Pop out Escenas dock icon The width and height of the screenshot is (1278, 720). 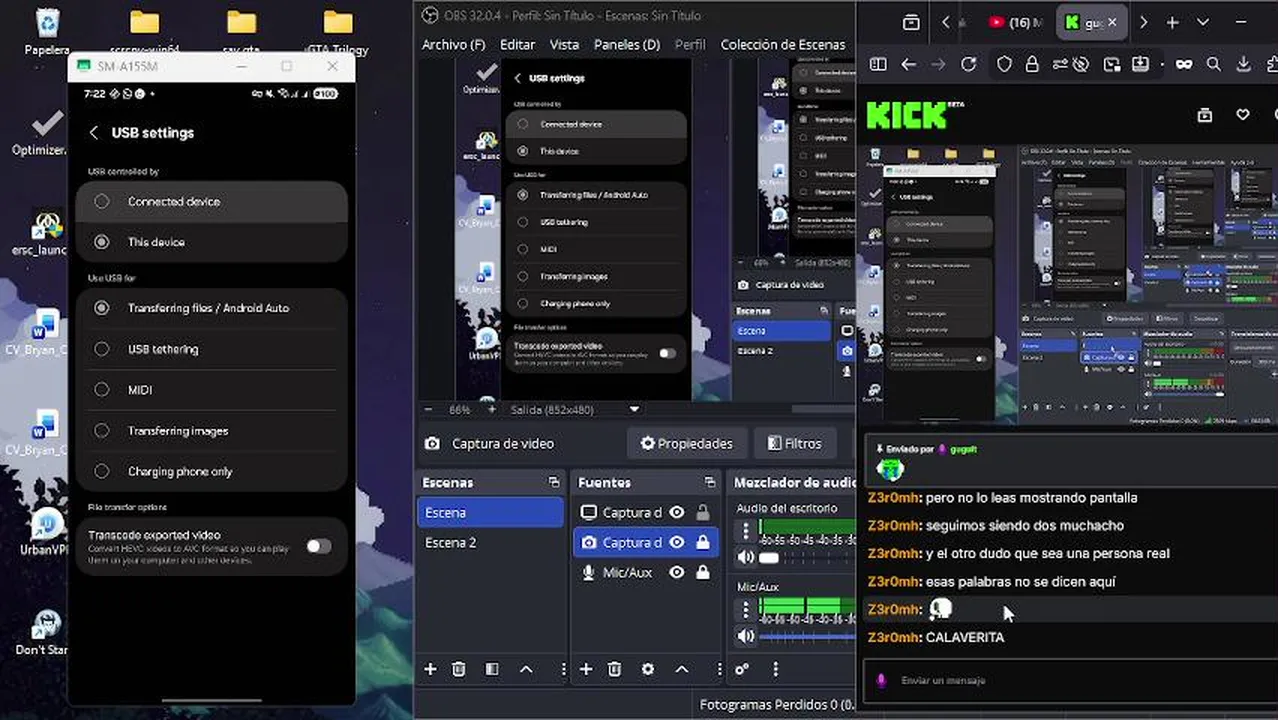pos(554,482)
